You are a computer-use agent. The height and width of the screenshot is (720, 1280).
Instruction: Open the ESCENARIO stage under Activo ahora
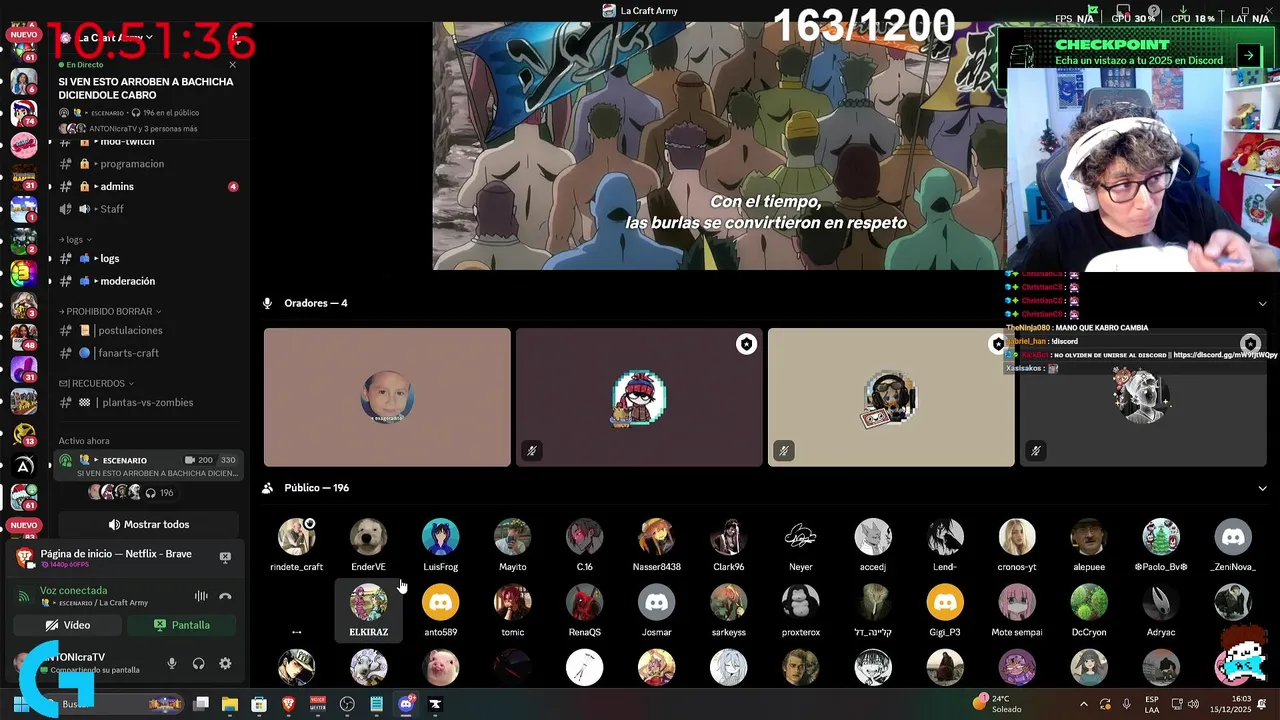pos(148,466)
